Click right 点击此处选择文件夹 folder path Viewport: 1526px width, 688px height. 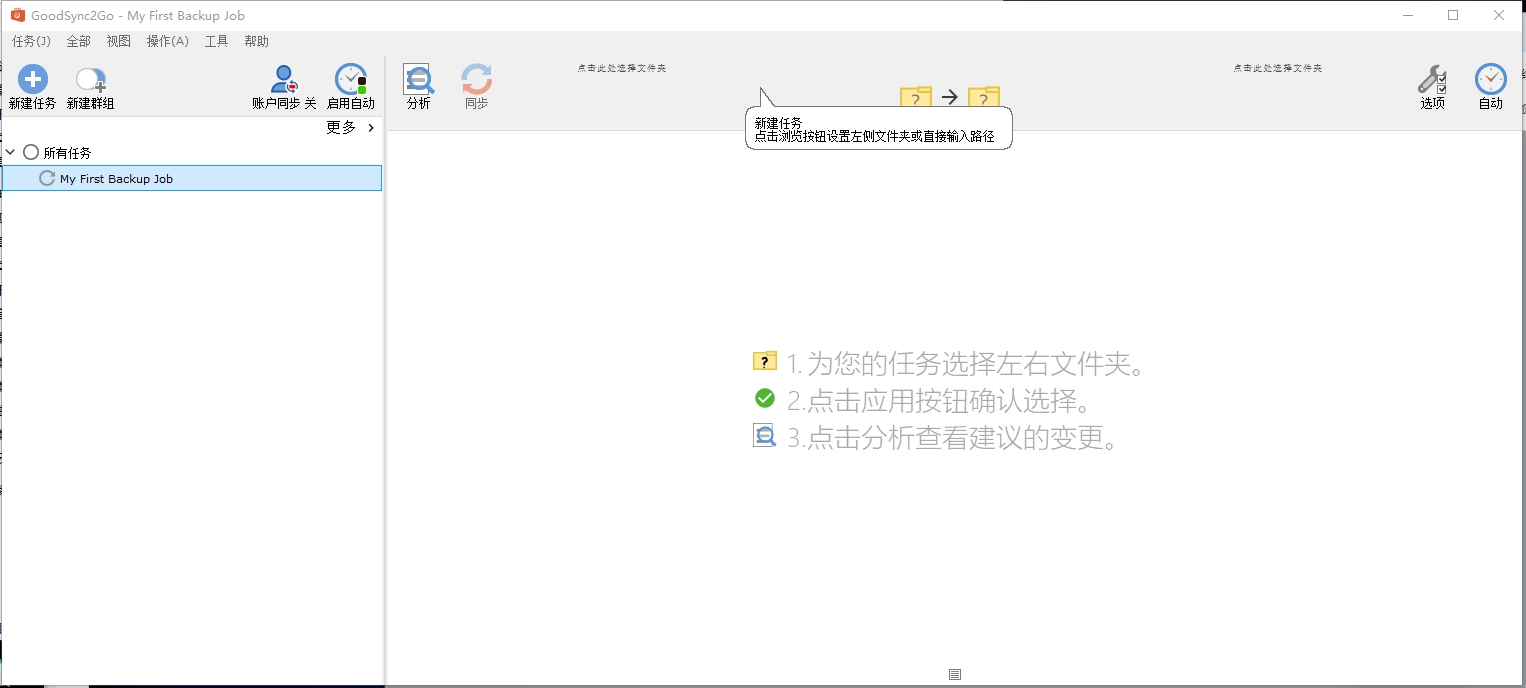point(1277,68)
